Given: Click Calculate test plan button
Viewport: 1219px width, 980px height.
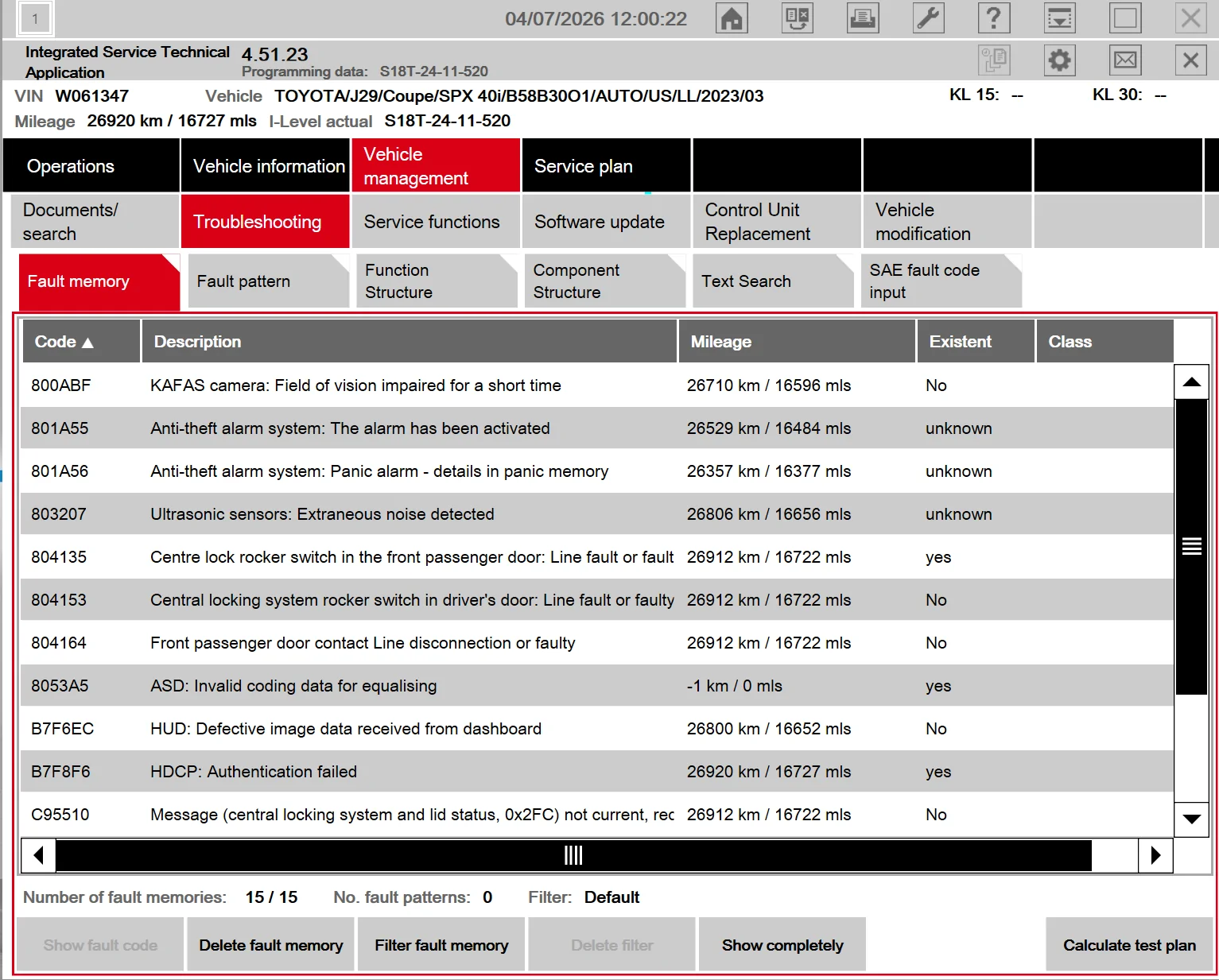Looking at the screenshot, I should [1129, 945].
